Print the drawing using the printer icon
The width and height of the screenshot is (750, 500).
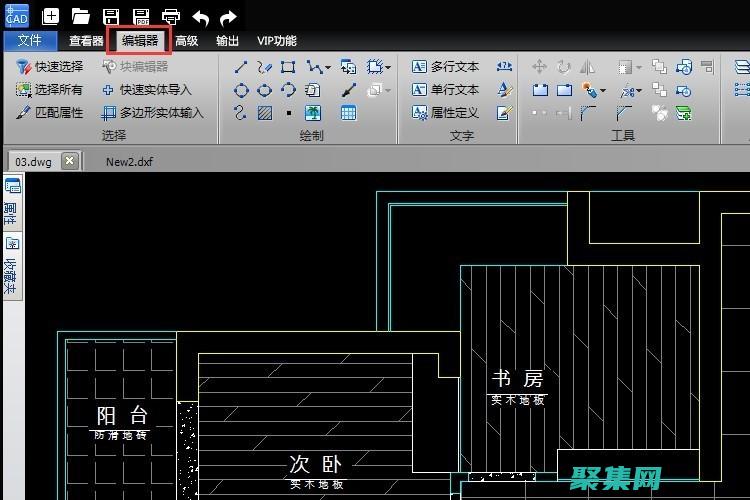(x=171, y=17)
